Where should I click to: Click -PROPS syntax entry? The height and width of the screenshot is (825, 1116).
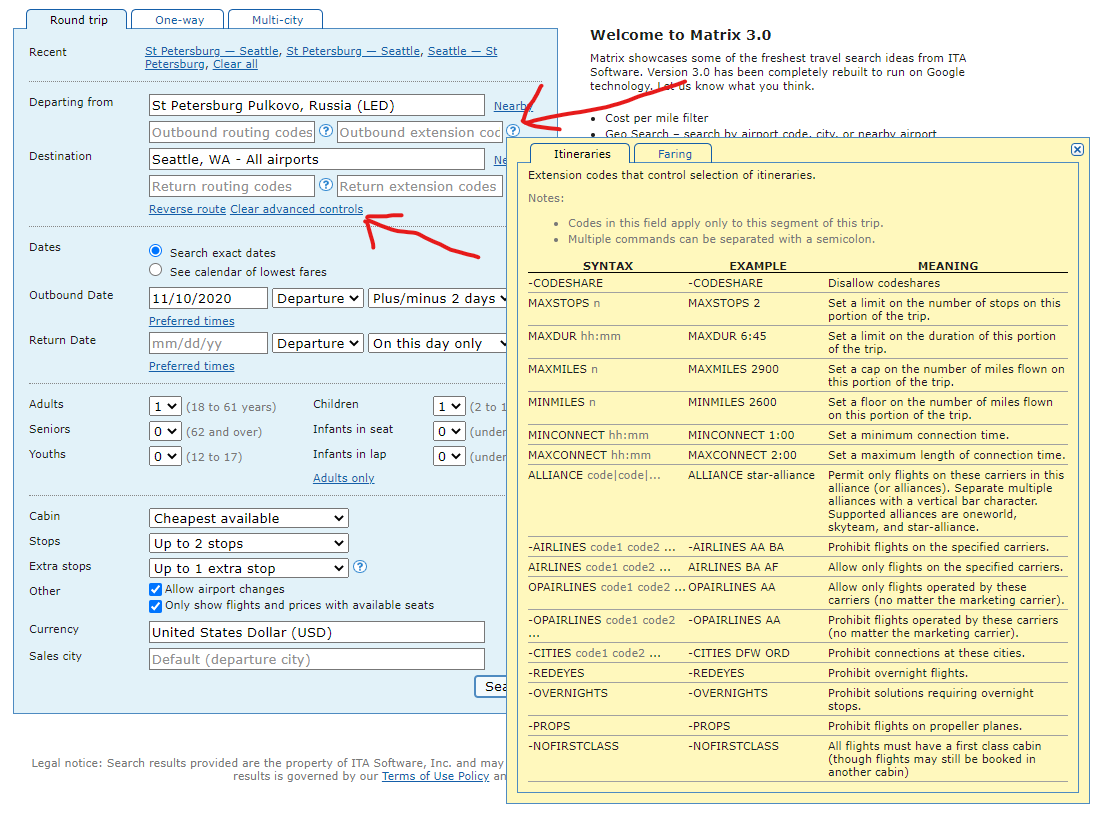pyautogui.click(x=549, y=726)
